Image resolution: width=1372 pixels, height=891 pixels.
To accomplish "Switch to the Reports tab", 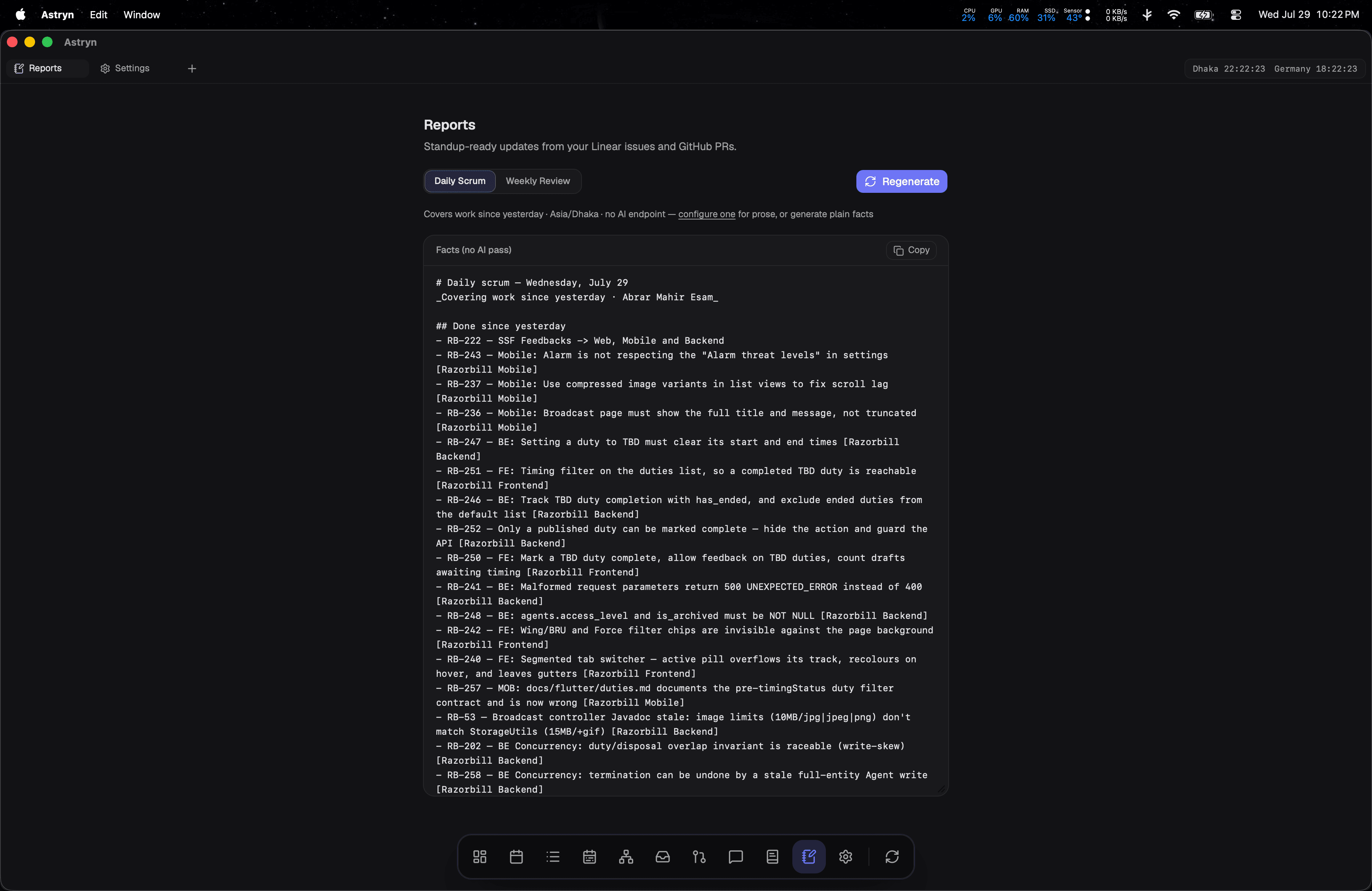I will pyautogui.click(x=47, y=68).
